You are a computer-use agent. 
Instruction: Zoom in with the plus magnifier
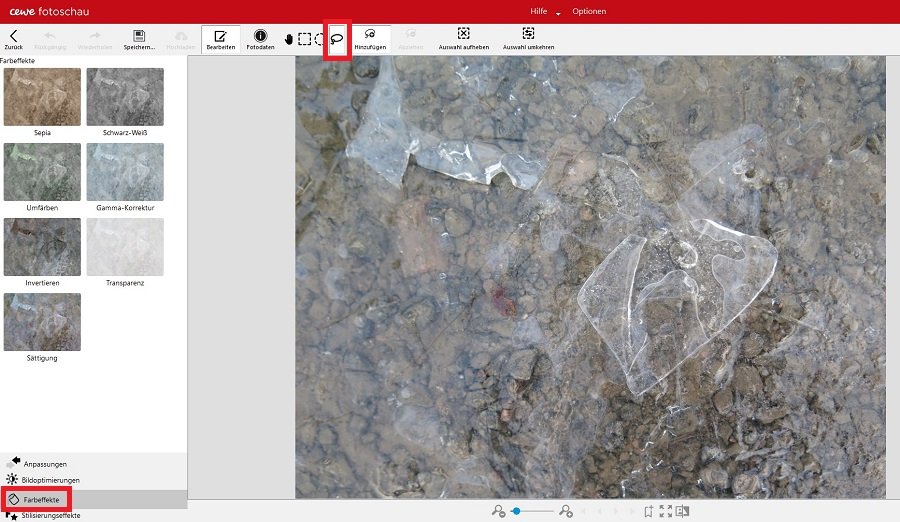point(566,511)
